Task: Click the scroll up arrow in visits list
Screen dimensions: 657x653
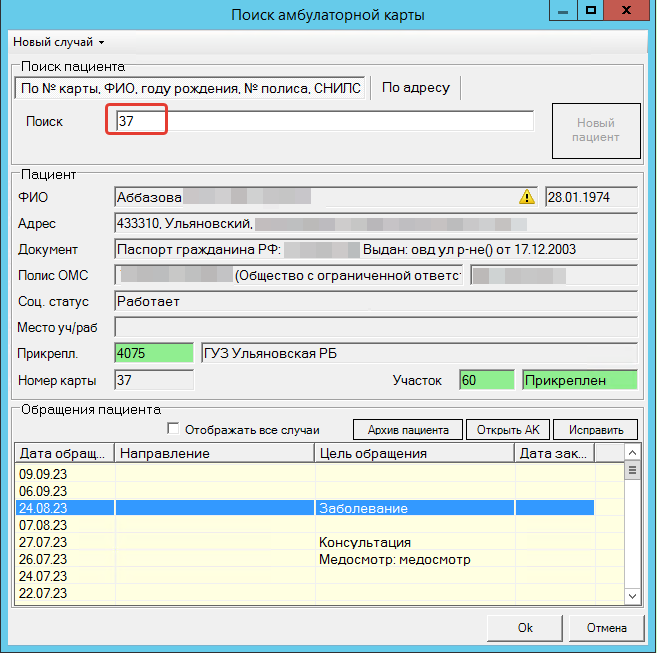Action: point(631,453)
